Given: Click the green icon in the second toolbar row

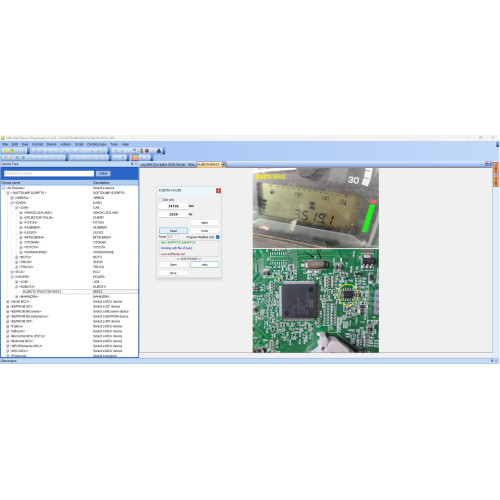Looking at the screenshot, I should pos(23,157).
